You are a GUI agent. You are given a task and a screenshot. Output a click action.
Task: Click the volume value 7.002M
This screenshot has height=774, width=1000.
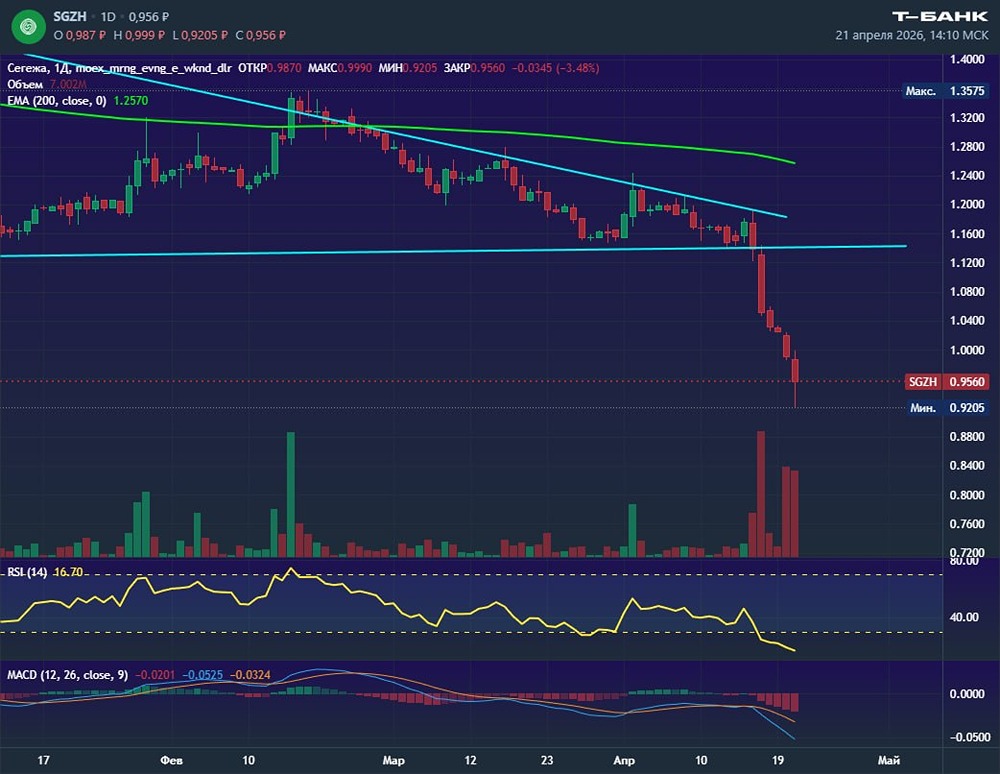tap(68, 84)
